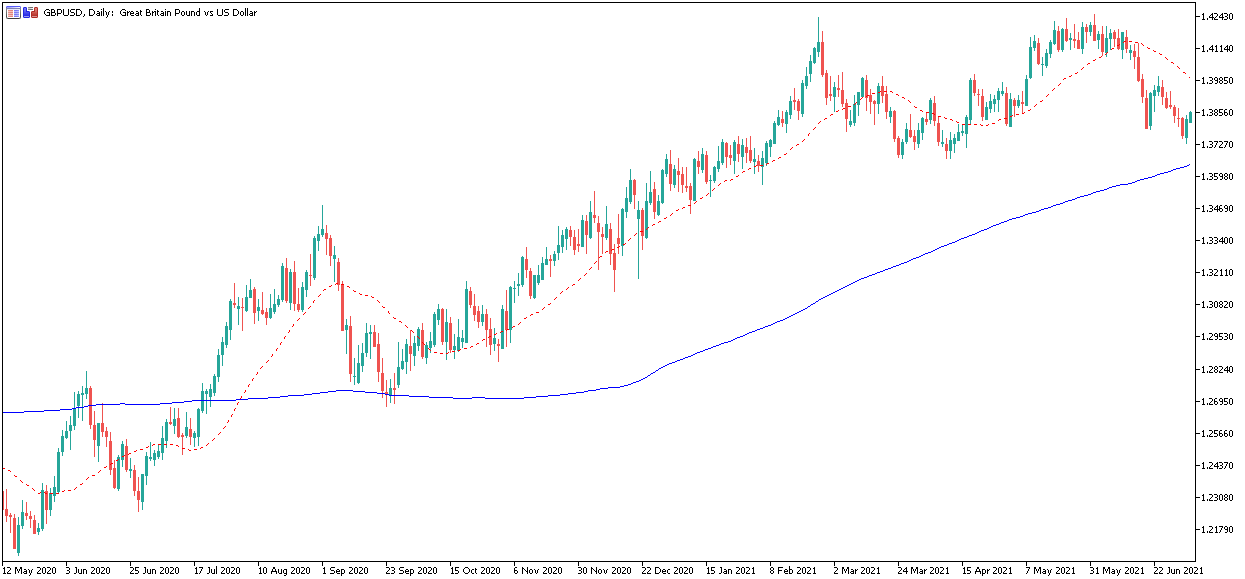Select the 1.35980 price level label
Viewport: 1245px width, 579px height.
tap(1217, 176)
